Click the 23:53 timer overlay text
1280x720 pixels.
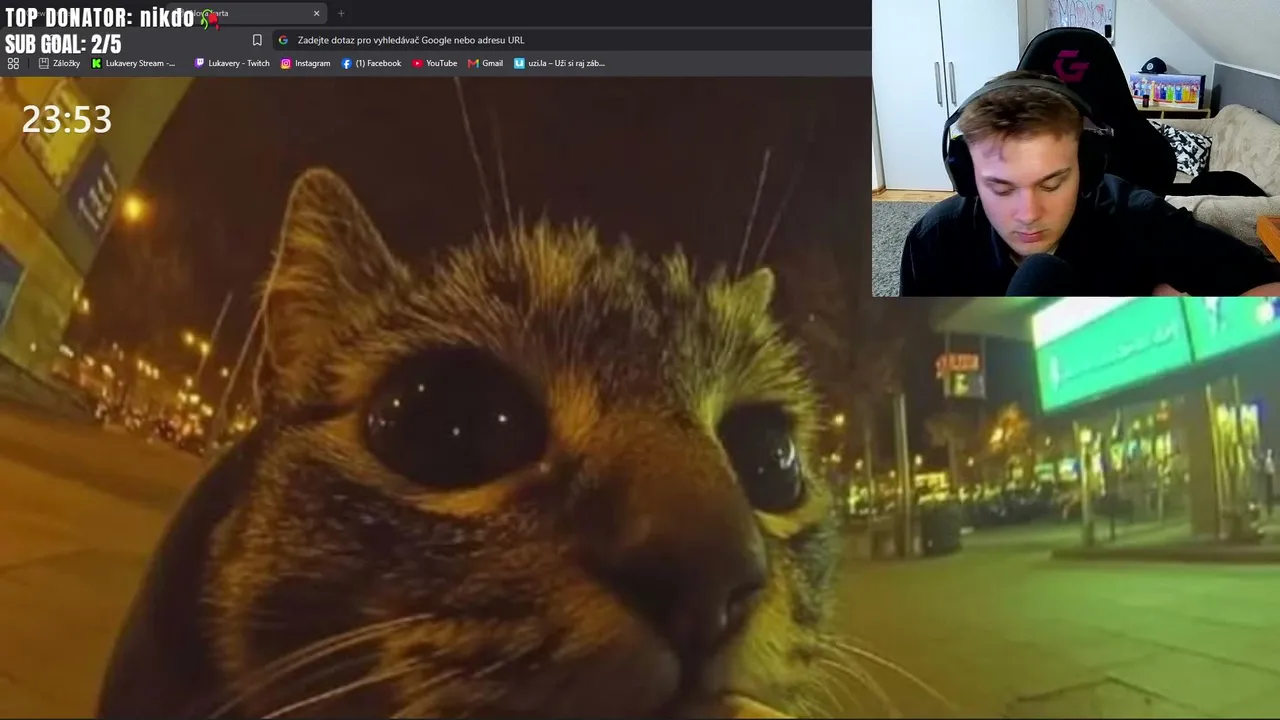pos(67,120)
